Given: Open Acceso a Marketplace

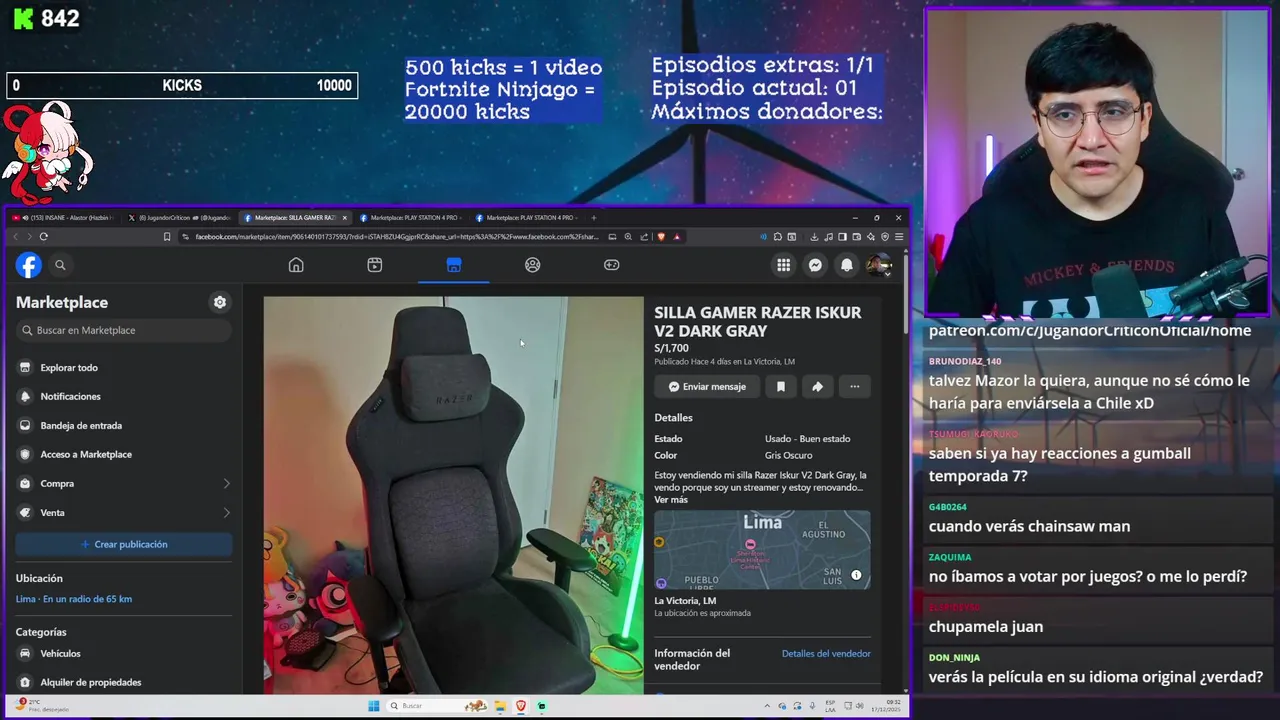Looking at the screenshot, I should [124, 455].
